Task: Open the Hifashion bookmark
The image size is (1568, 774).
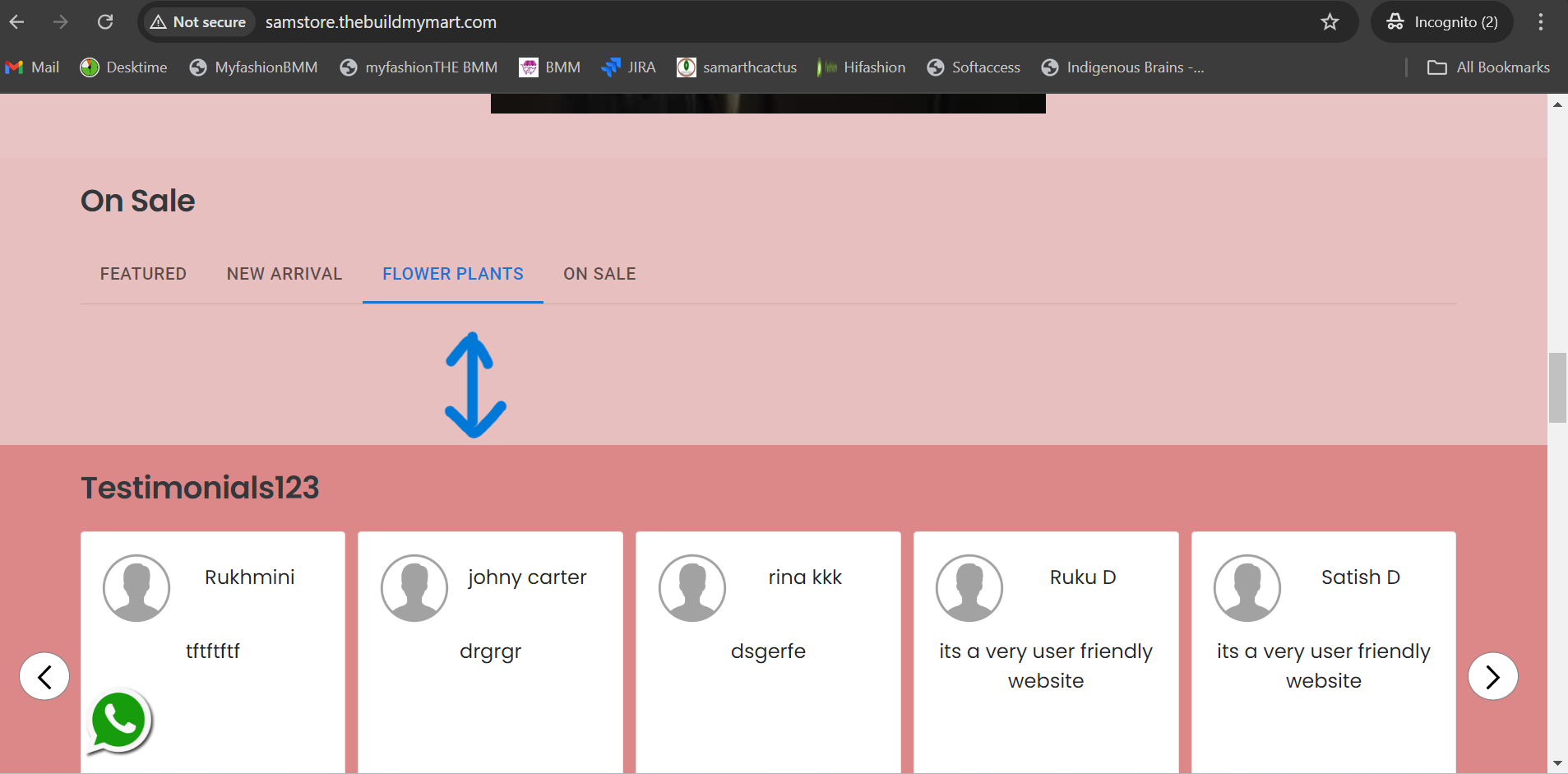Action: click(x=861, y=67)
